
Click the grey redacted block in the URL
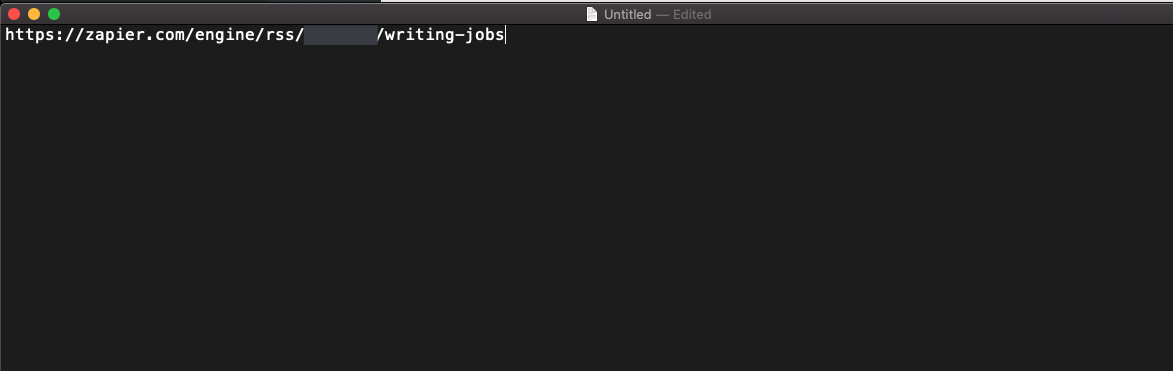(x=340, y=35)
